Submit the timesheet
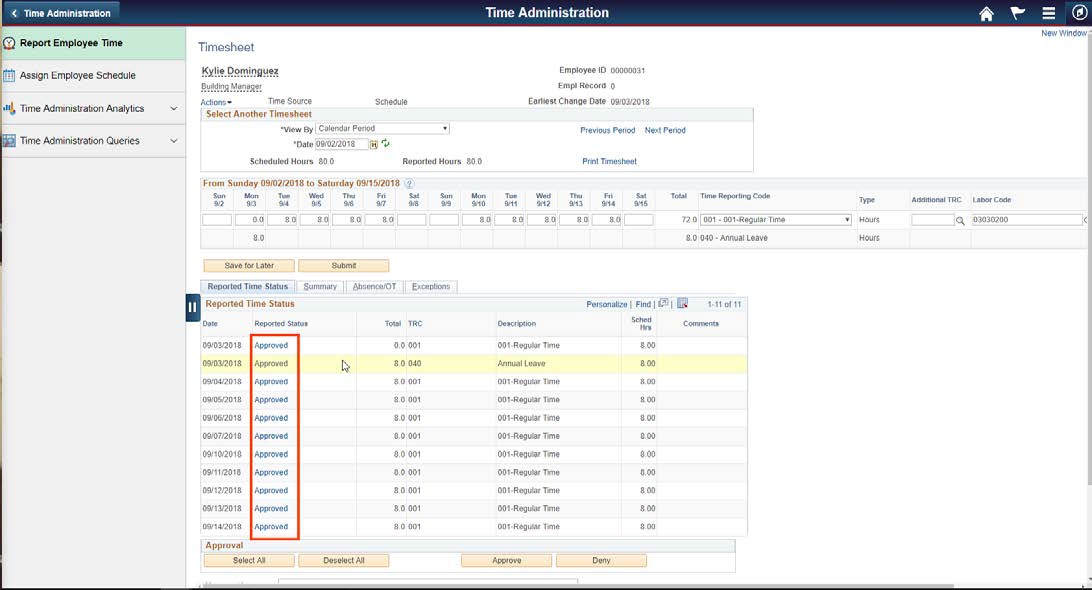 tap(344, 265)
